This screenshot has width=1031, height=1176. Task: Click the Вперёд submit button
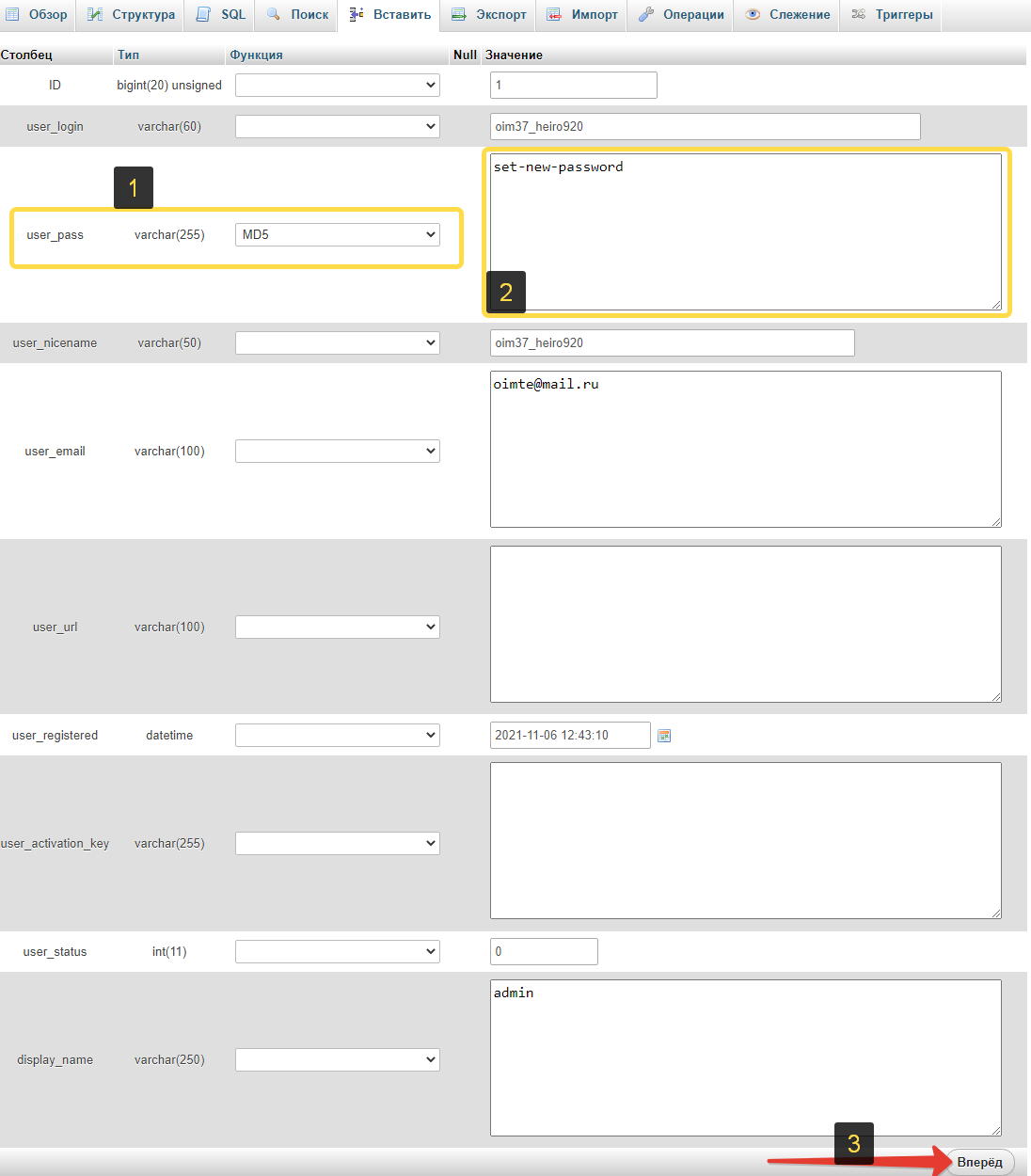click(979, 1162)
